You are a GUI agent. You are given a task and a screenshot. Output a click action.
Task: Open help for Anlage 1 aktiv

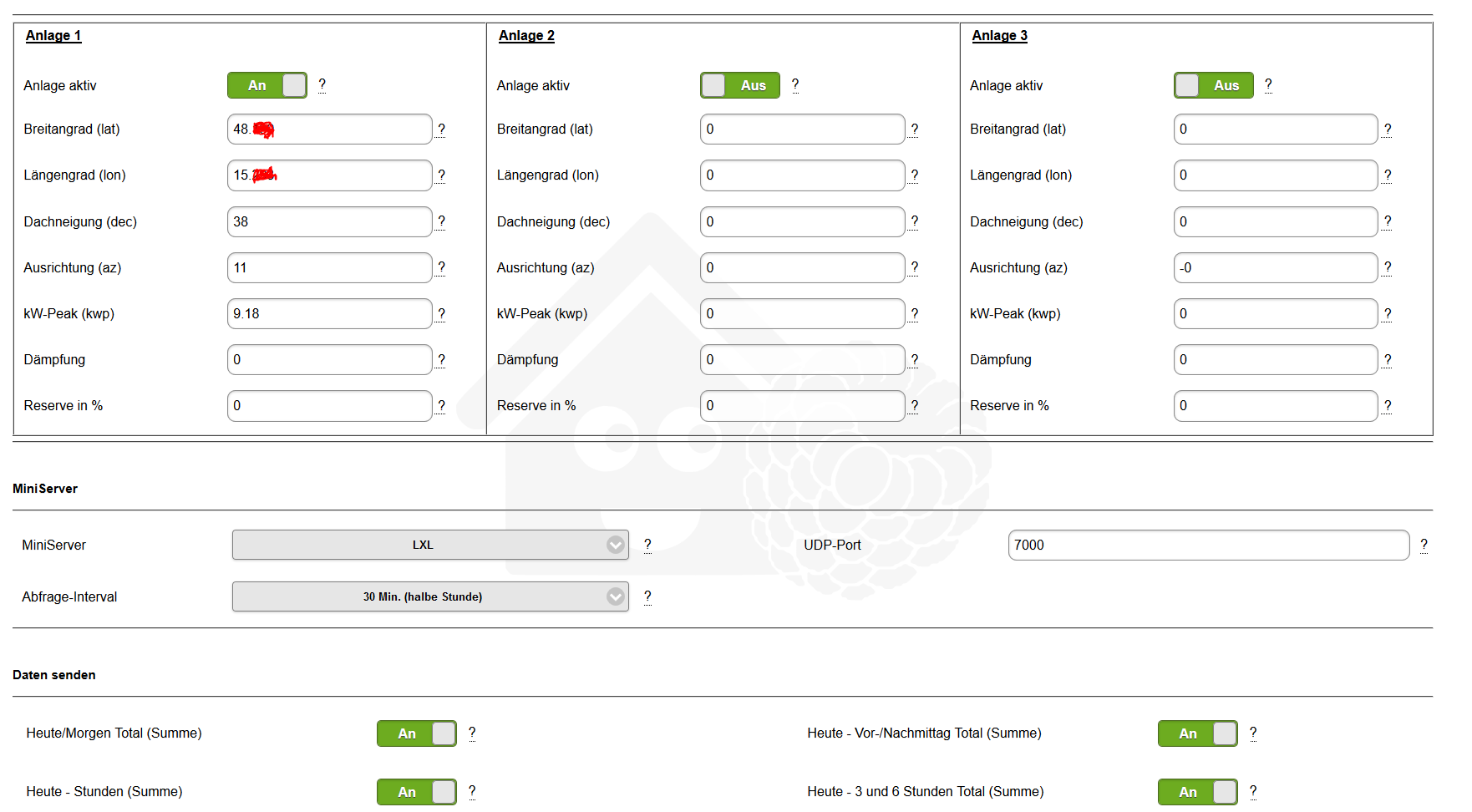(x=322, y=84)
